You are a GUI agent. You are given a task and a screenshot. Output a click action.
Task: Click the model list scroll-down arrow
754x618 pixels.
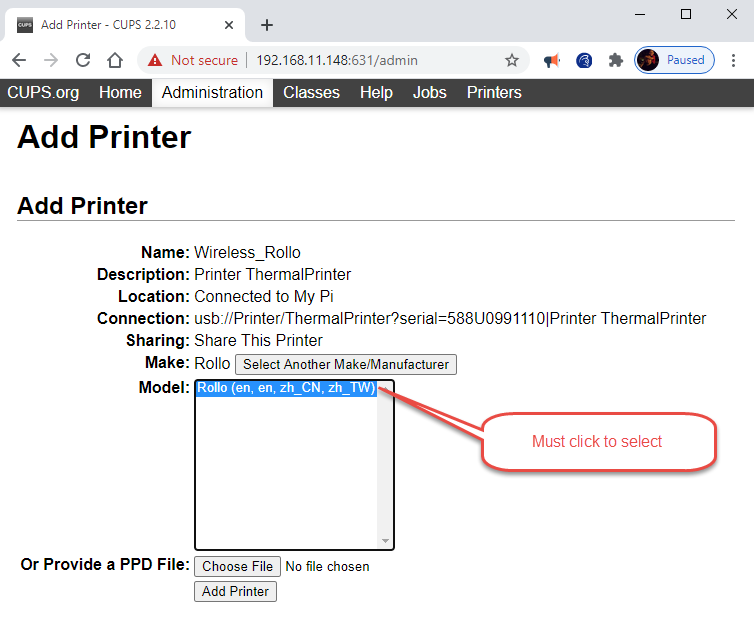[385, 541]
